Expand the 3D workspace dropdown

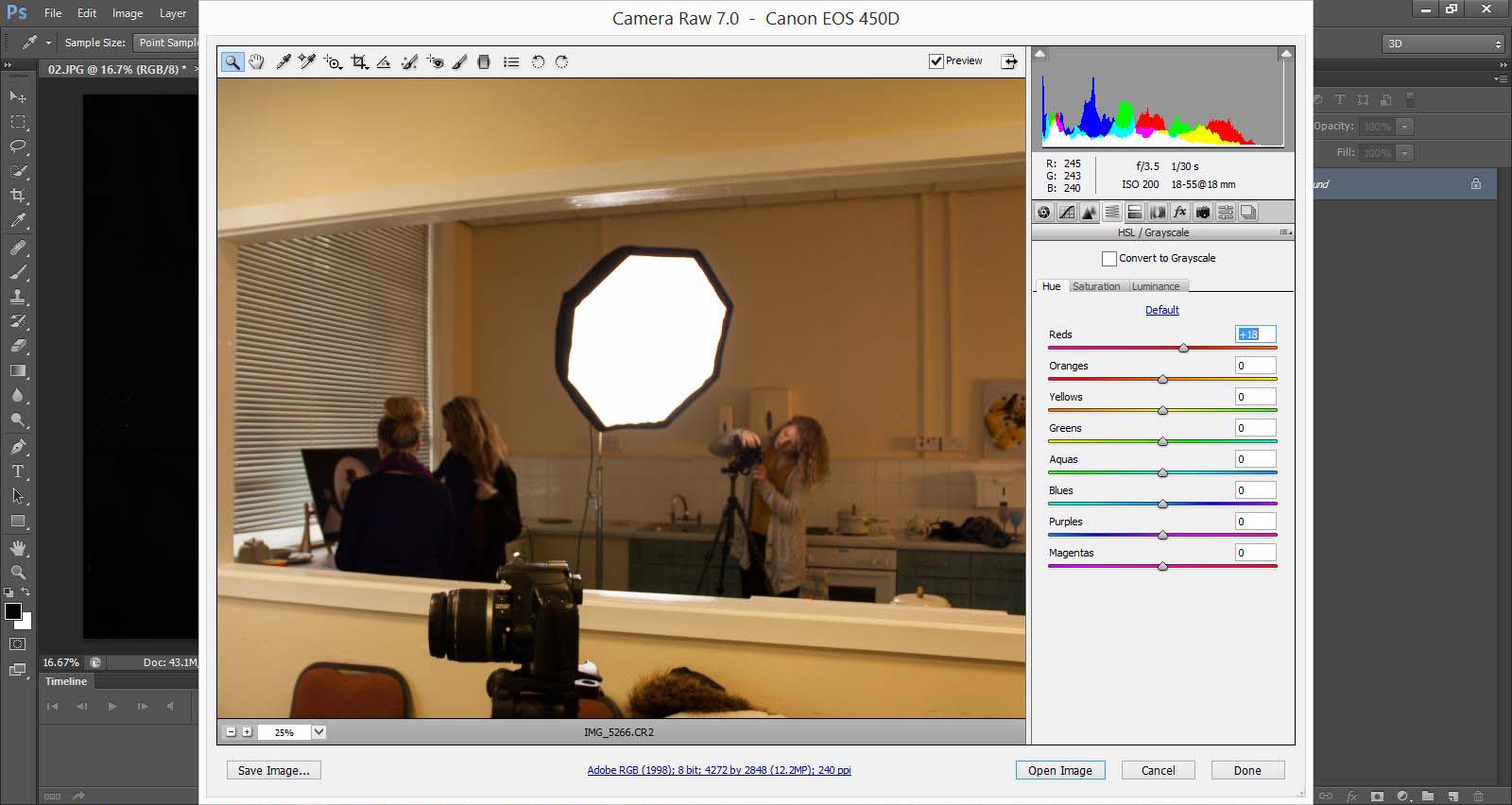pyautogui.click(x=1498, y=44)
